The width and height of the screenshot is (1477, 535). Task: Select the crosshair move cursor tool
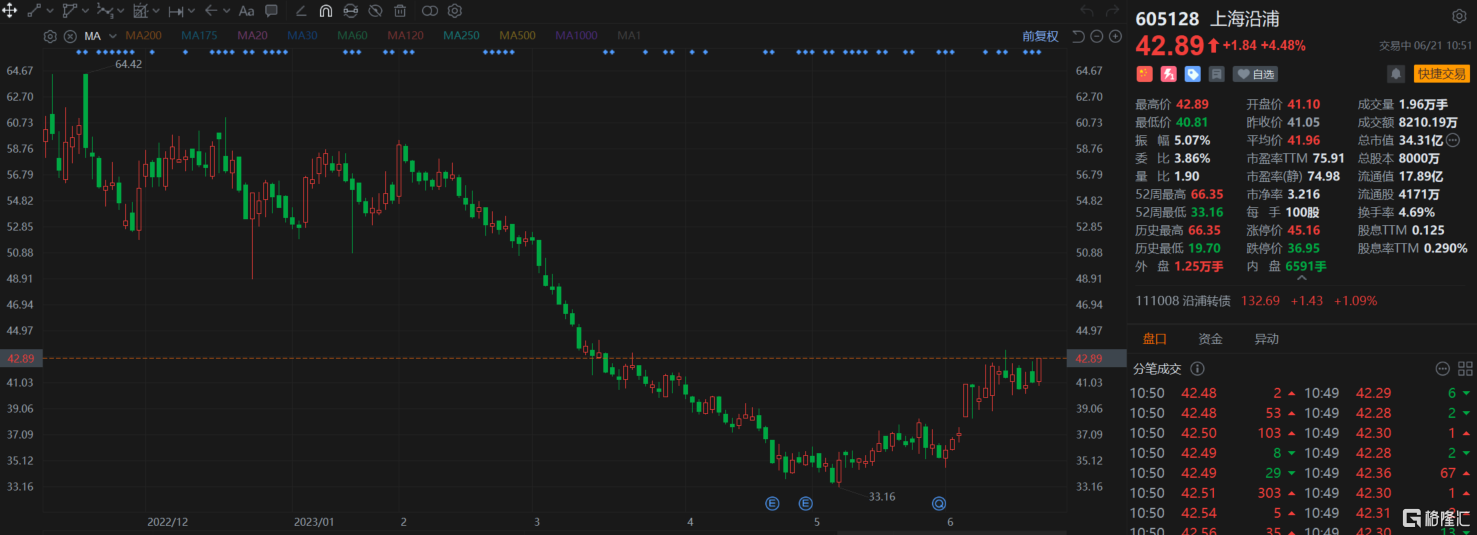10,11
